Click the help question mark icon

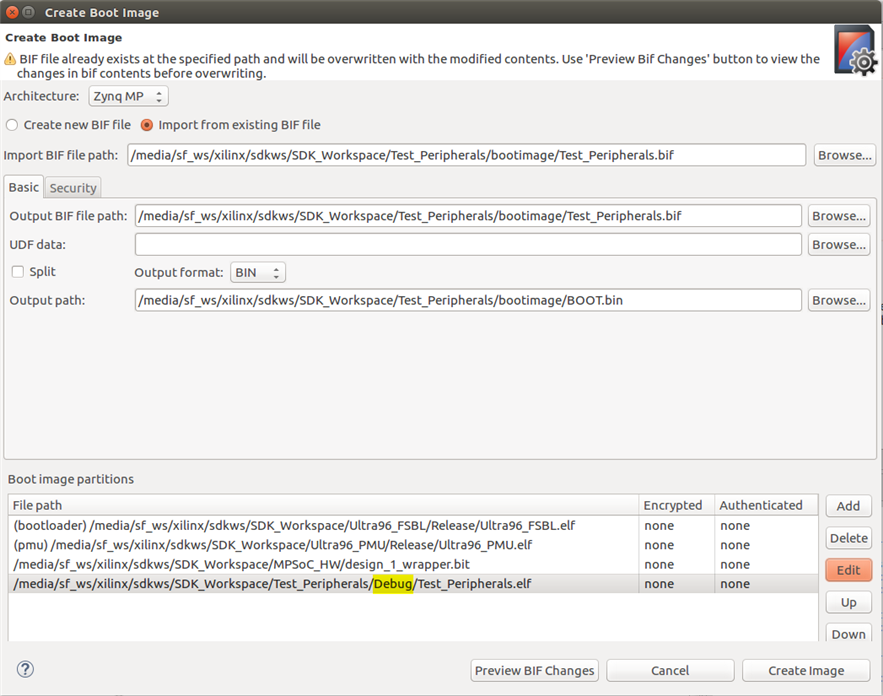coord(26,669)
